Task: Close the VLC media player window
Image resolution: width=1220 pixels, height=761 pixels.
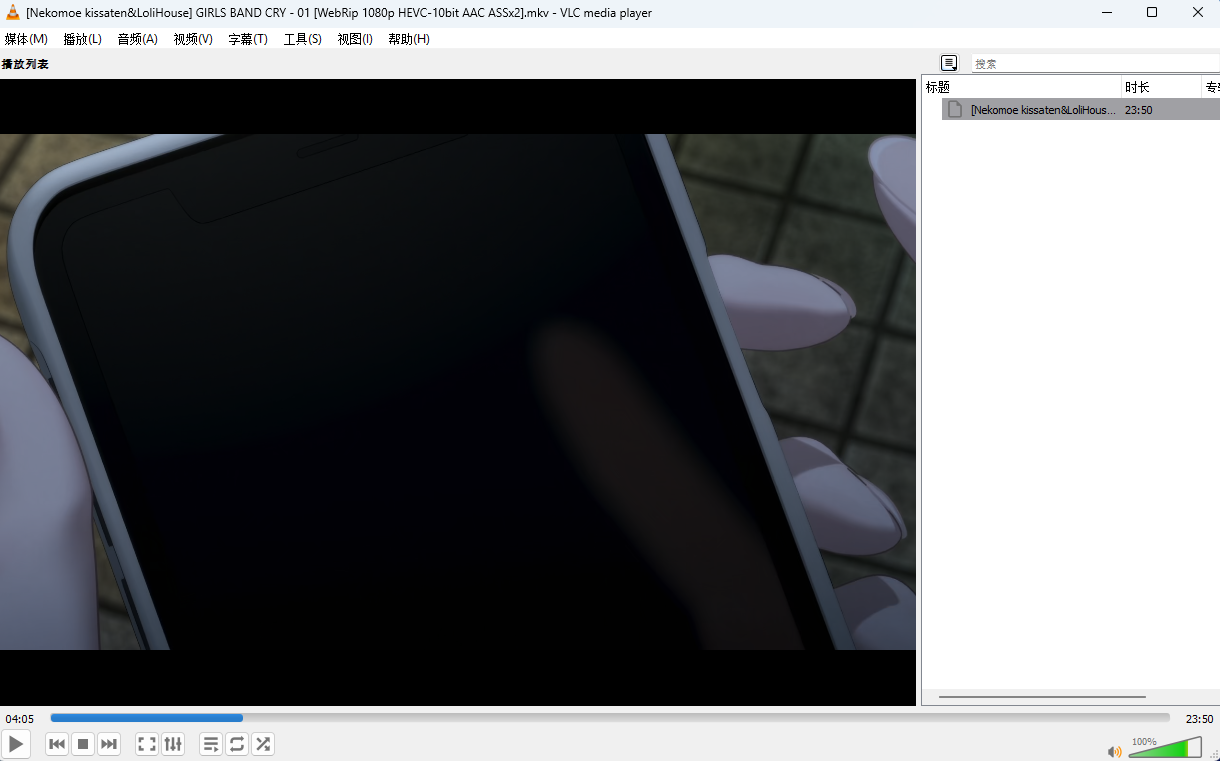Action: [1198, 13]
